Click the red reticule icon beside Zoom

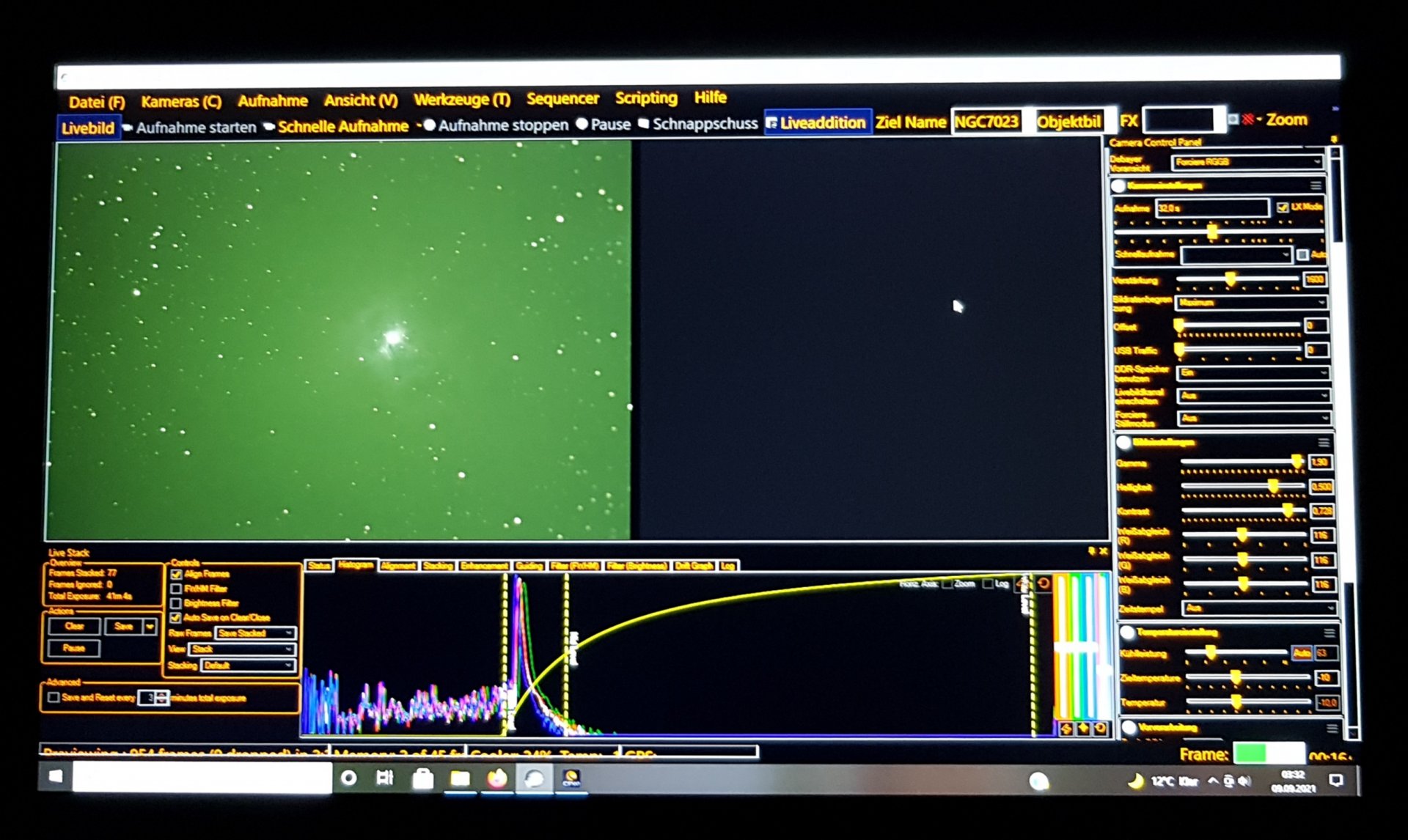tap(1248, 119)
